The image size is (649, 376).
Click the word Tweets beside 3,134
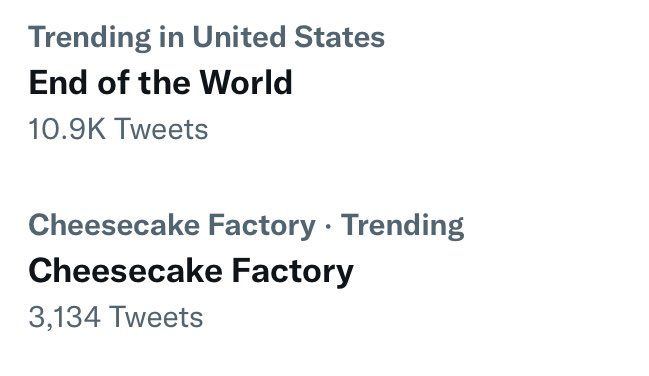[x=156, y=318]
